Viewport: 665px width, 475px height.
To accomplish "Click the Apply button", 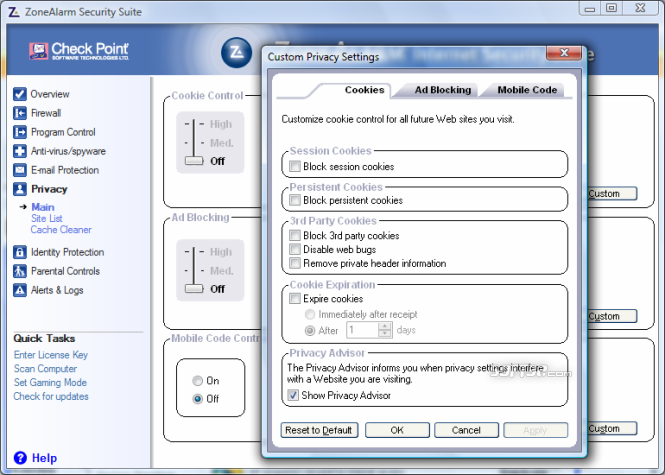I will pyautogui.click(x=535, y=430).
